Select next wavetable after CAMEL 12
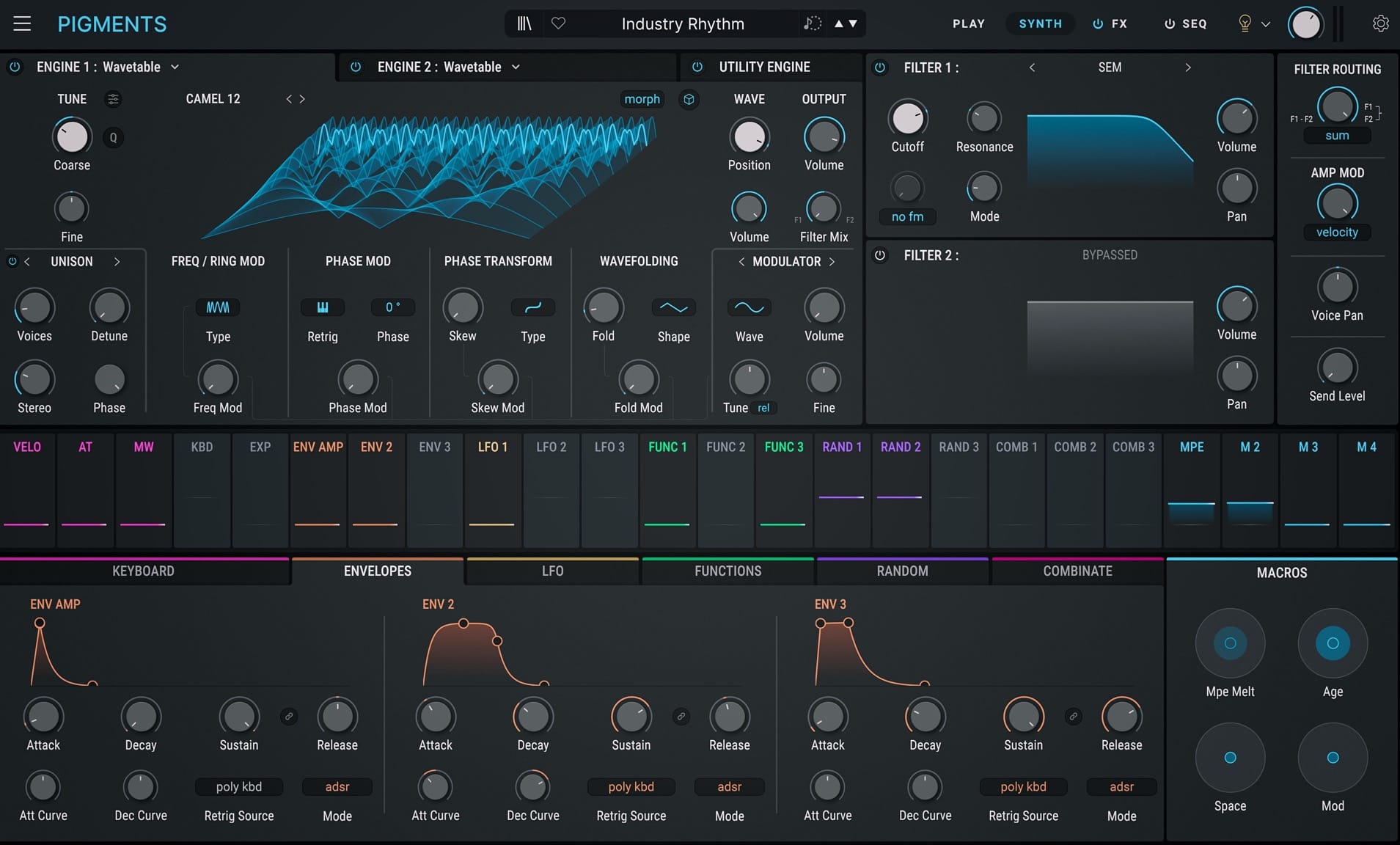1400x845 pixels. pos(302,99)
